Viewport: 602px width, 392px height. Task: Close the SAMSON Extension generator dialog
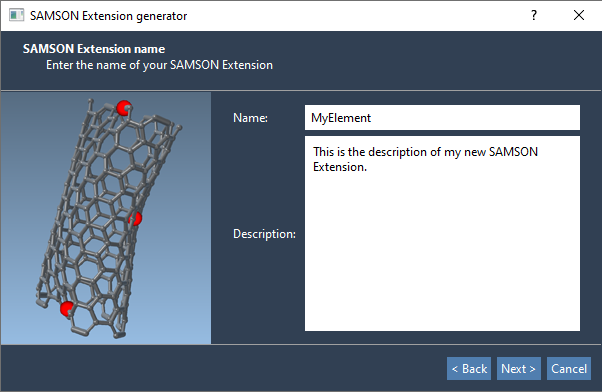tap(579, 15)
